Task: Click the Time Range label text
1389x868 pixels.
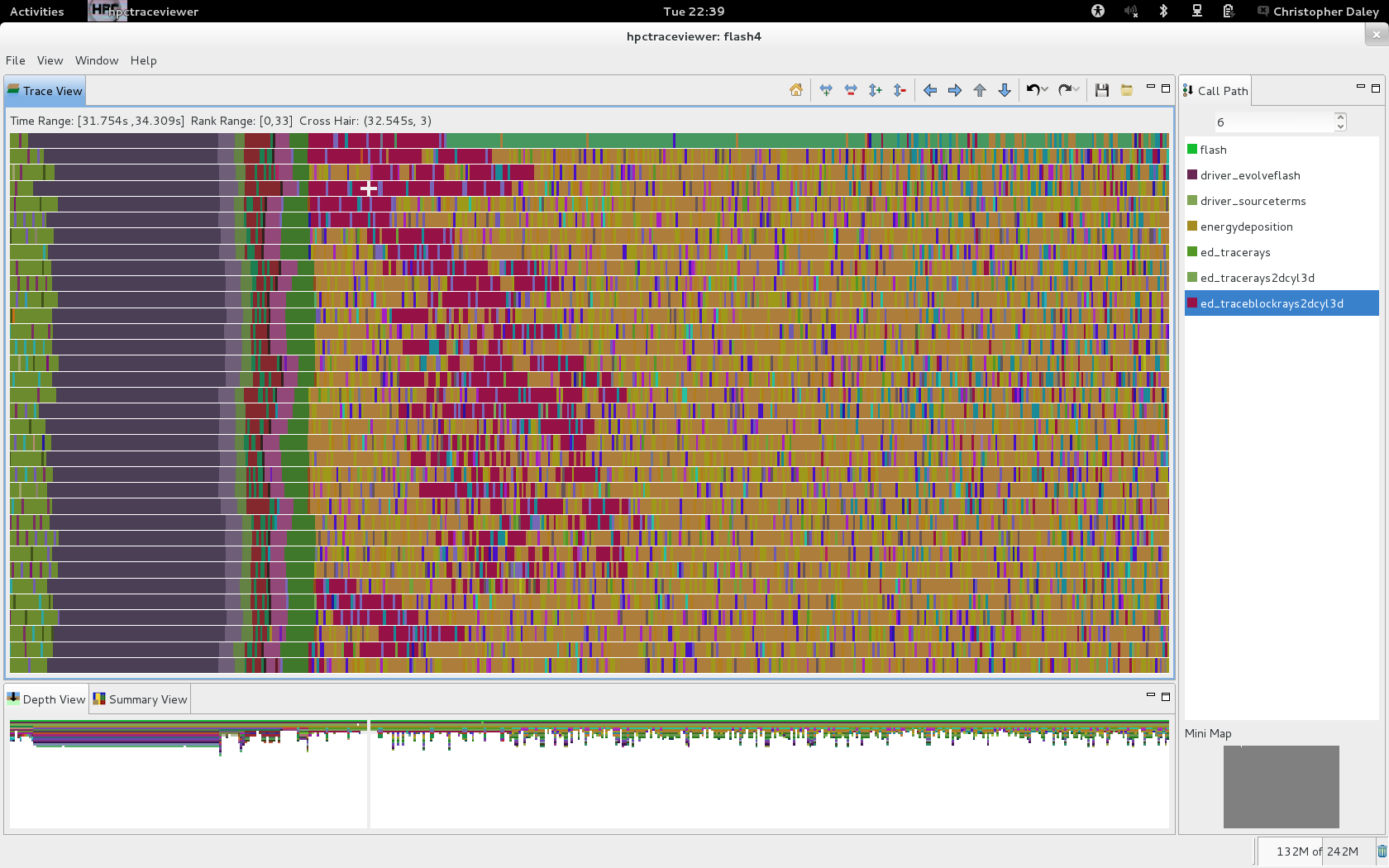Action: coord(98,121)
